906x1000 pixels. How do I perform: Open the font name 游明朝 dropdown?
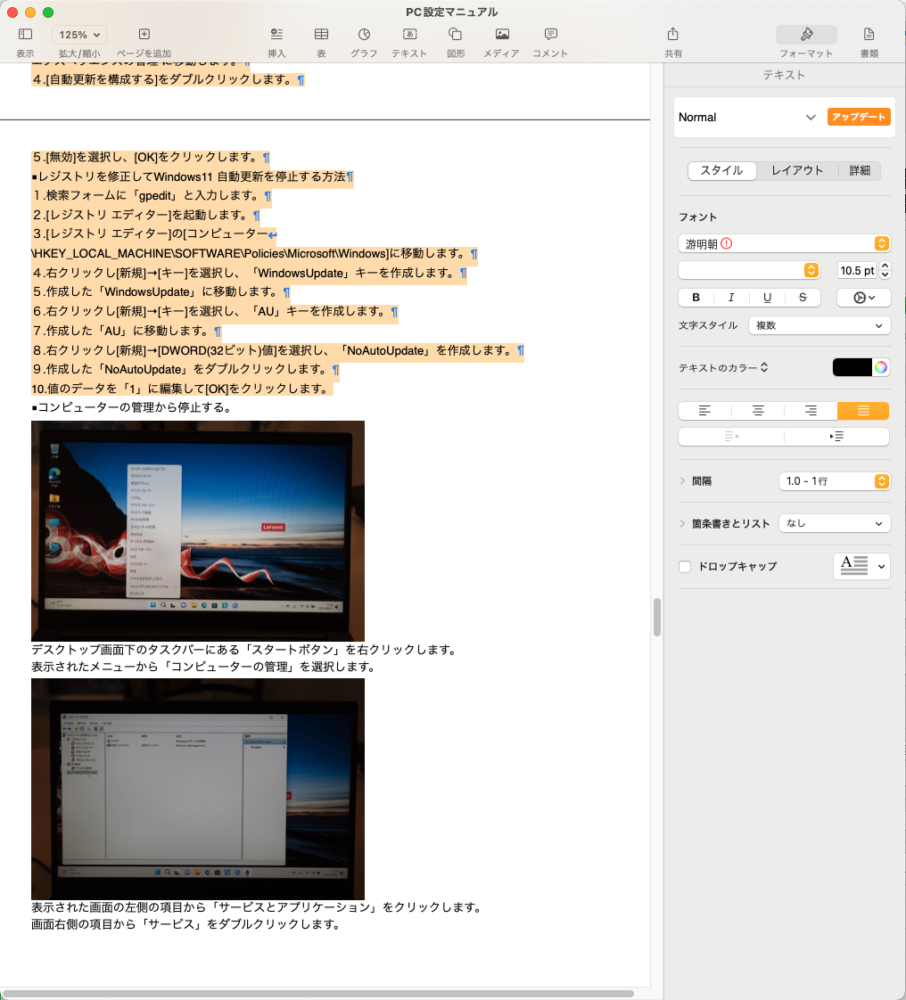(783, 243)
